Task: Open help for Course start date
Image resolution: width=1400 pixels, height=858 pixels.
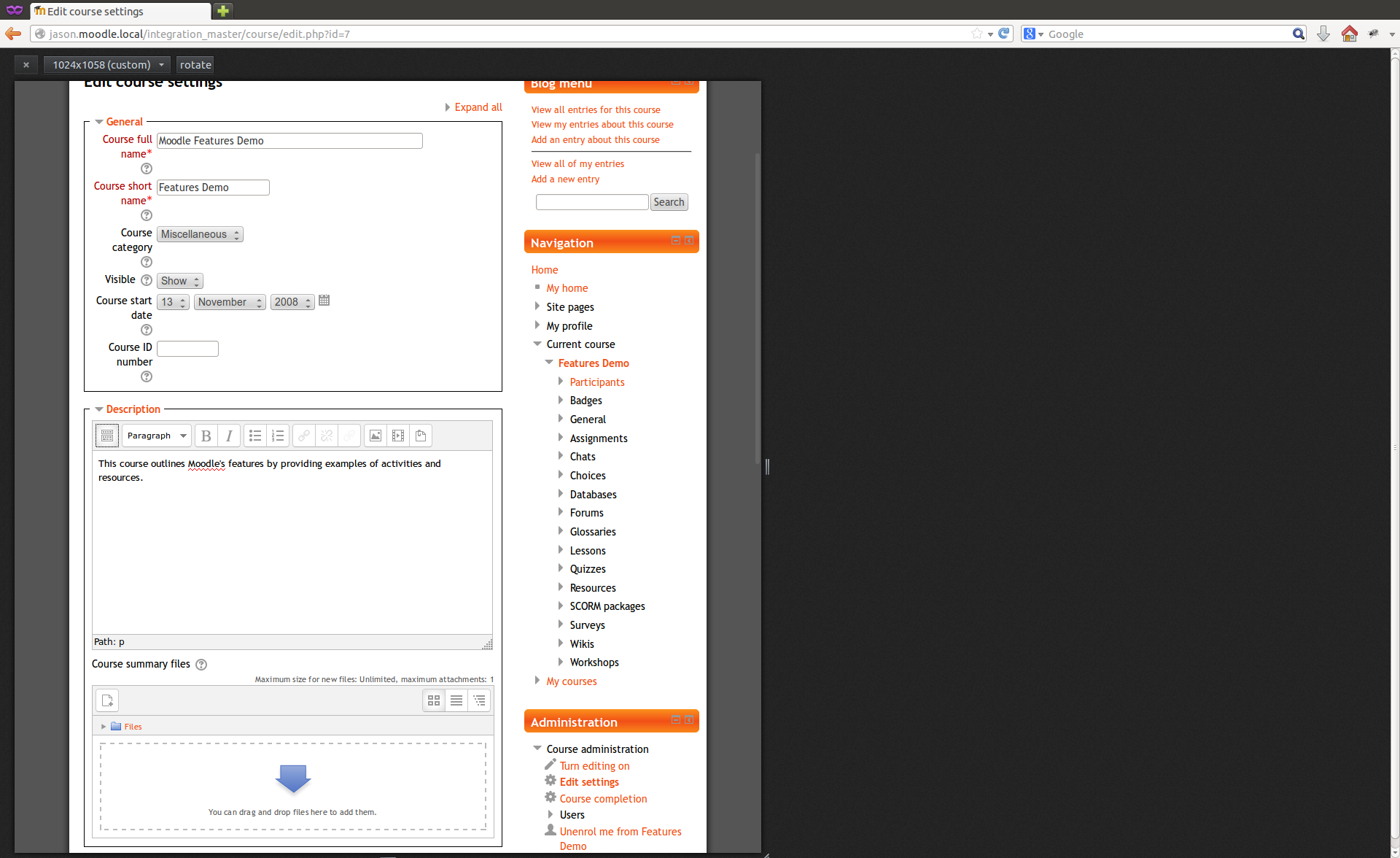Action: click(x=147, y=330)
